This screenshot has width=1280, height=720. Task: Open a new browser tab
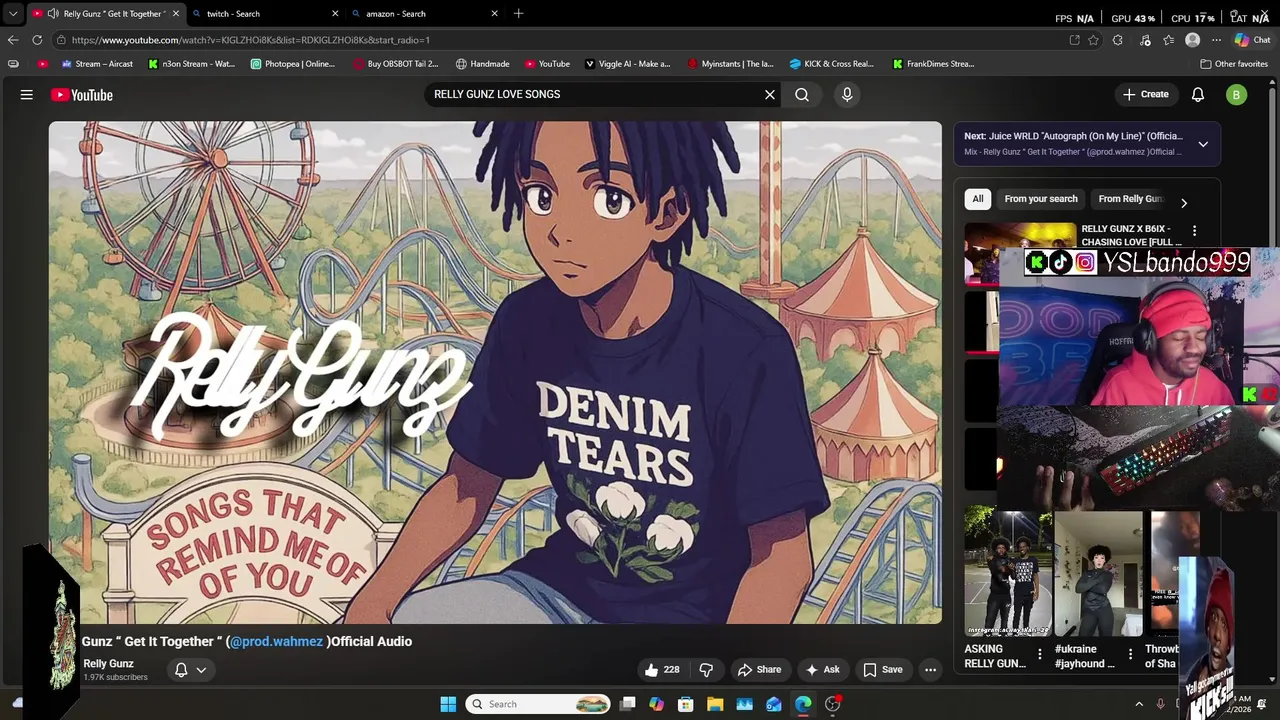[518, 14]
